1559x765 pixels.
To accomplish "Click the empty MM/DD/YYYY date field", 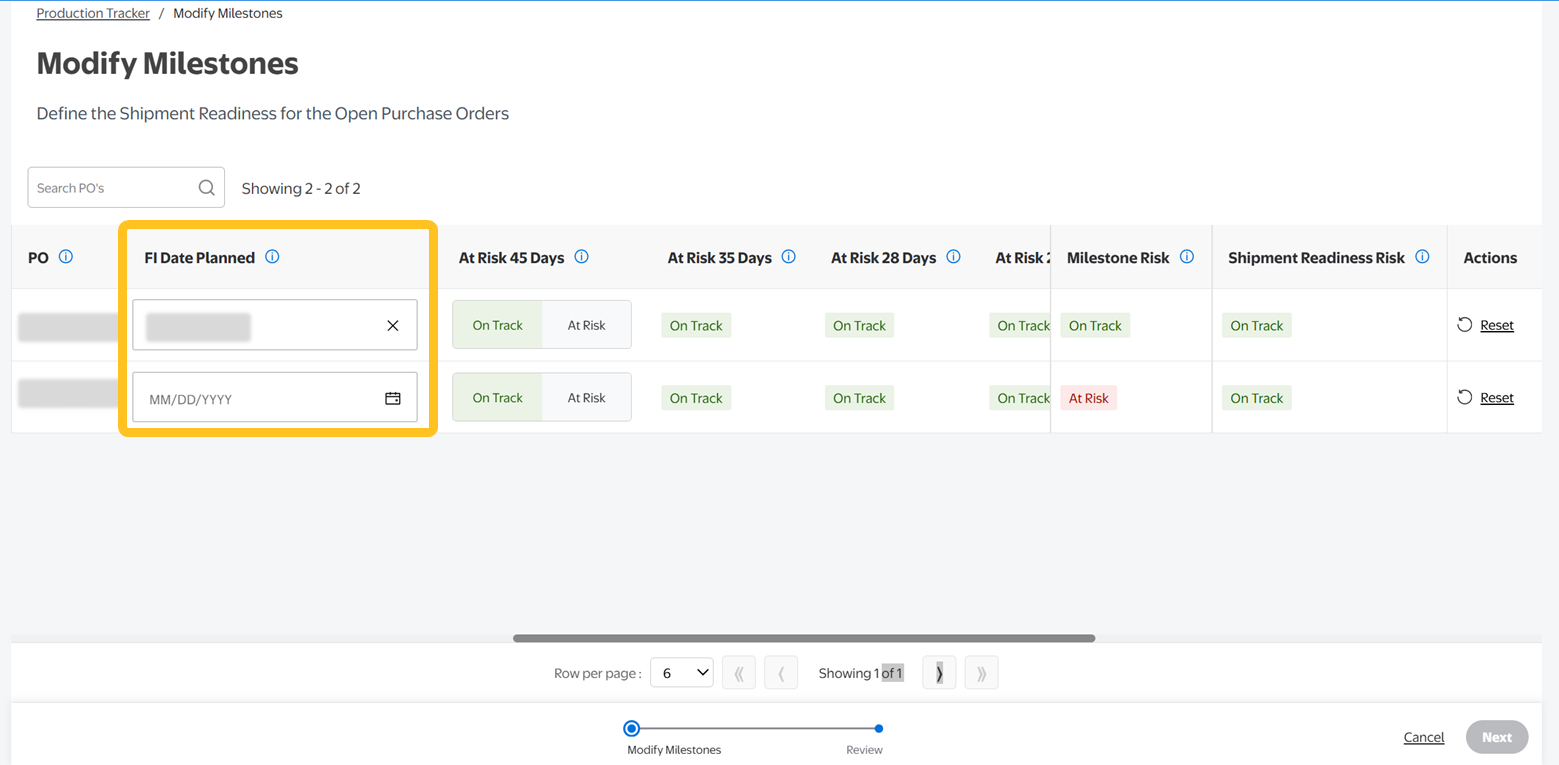I will 275,398.
